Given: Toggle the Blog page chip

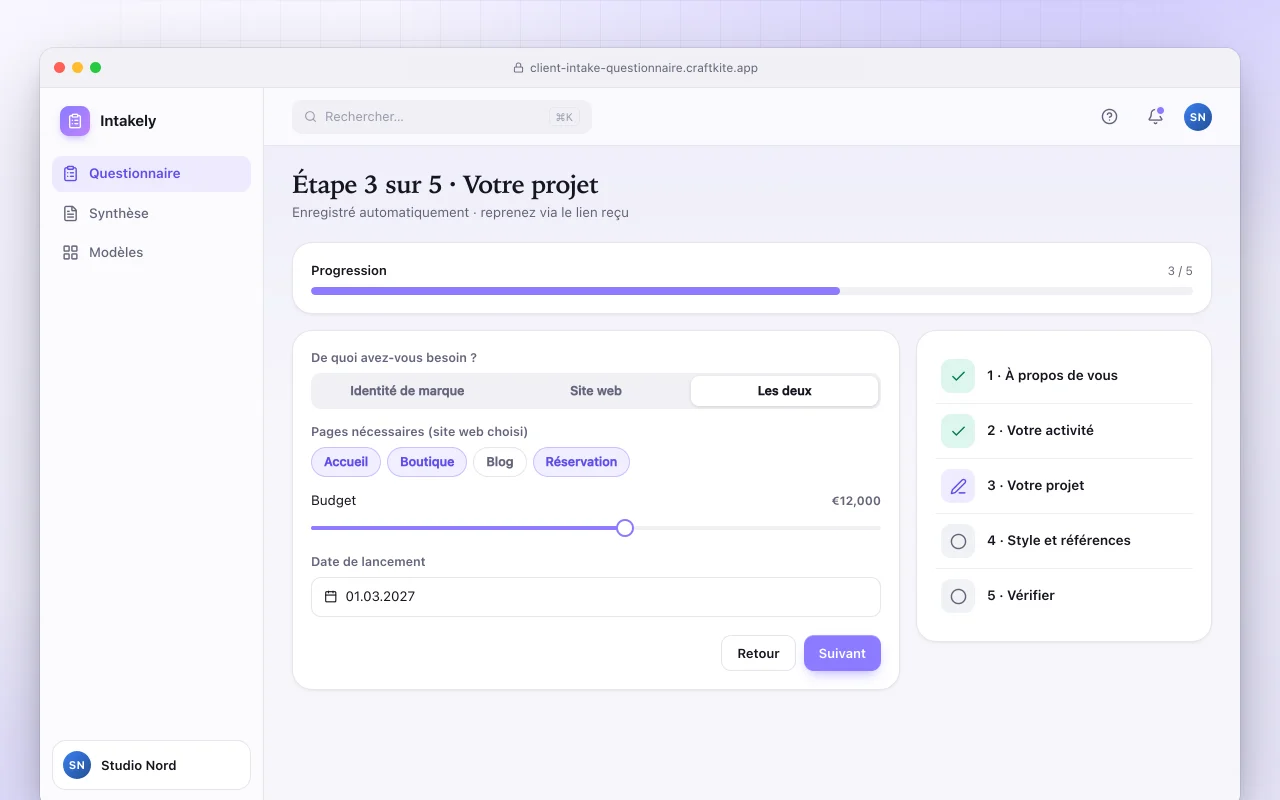Looking at the screenshot, I should (500, 462).
